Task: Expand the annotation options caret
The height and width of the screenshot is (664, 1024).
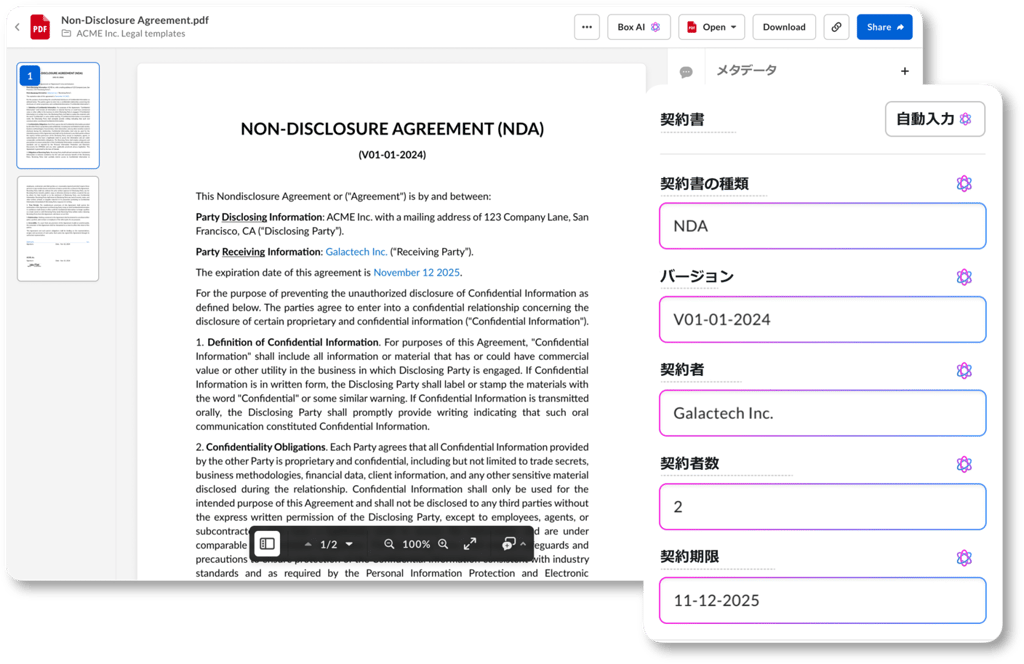Action: coord(523,544)
